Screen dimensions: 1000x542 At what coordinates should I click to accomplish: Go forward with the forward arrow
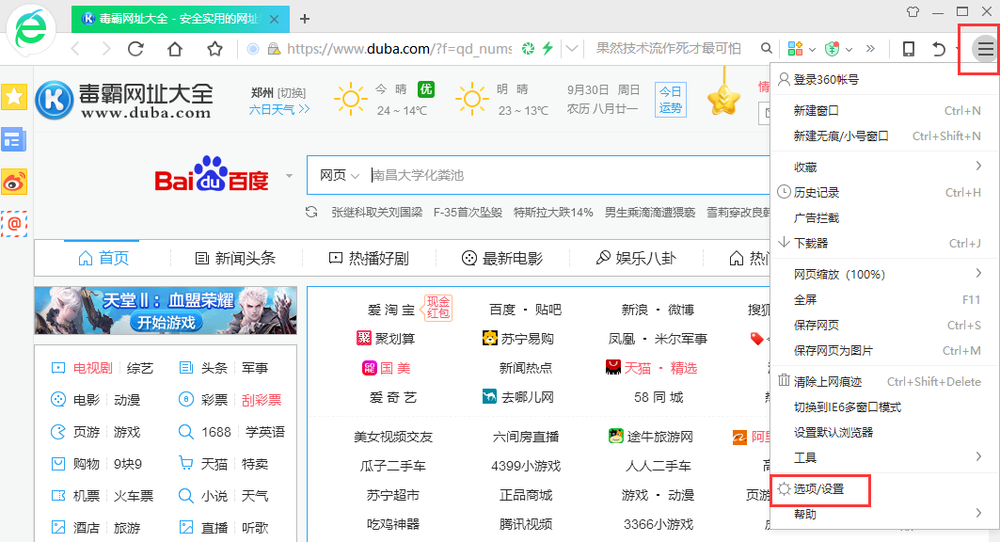(x=106, y=48)
